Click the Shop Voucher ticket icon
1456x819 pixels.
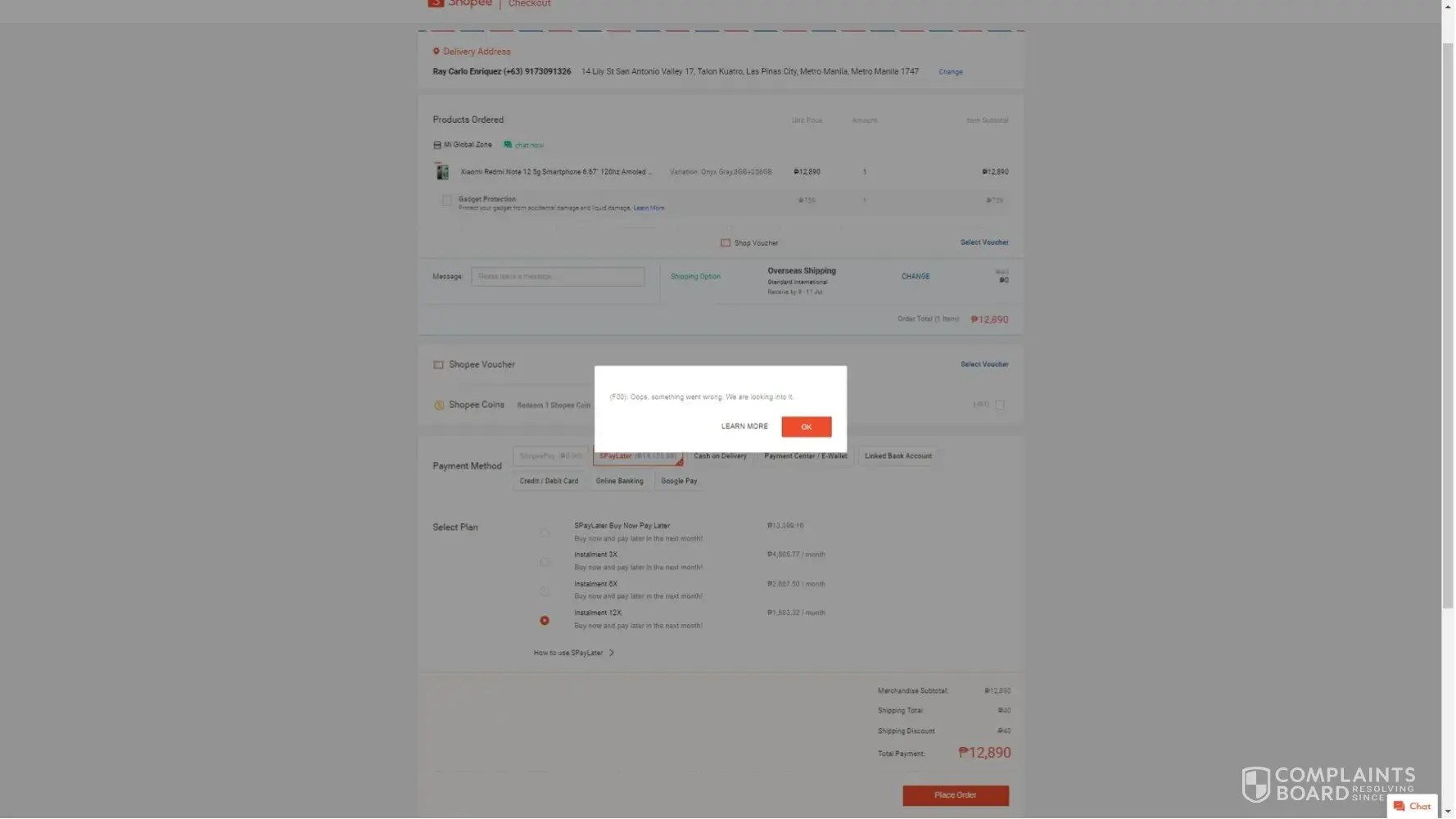tap(726, 243)
